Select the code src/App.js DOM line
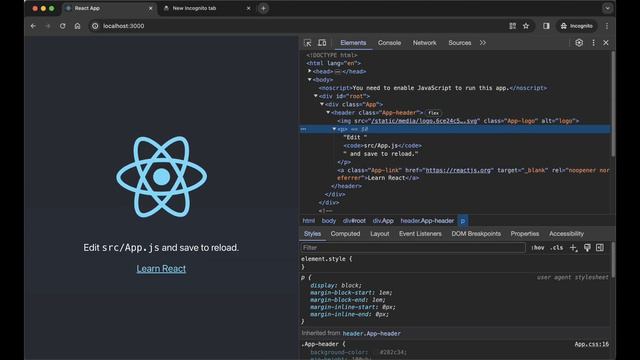Viewport: 640px width, 360px height. 382,146
